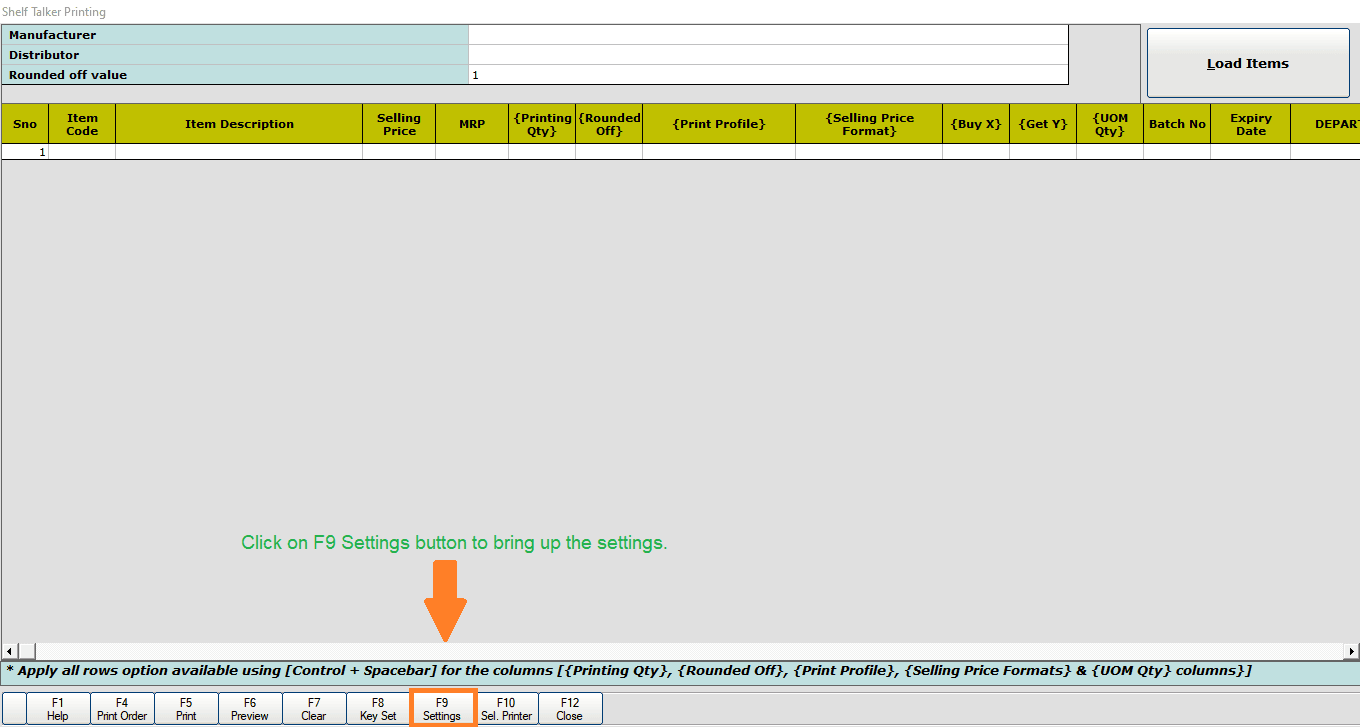
Task: Open F6 Preview
Action: (250, 709)
